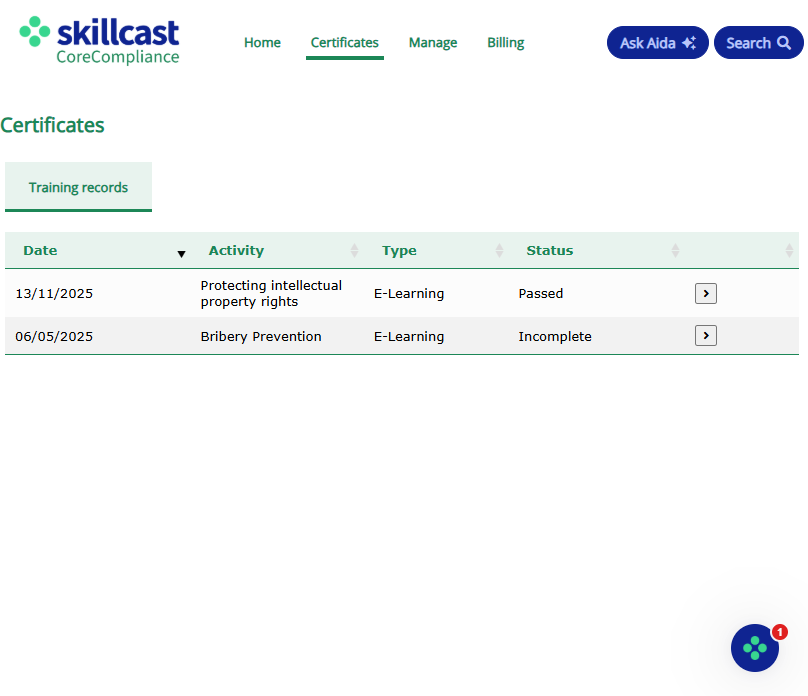Open the Manage menu
808x696 pixels.
click(433, 43)
